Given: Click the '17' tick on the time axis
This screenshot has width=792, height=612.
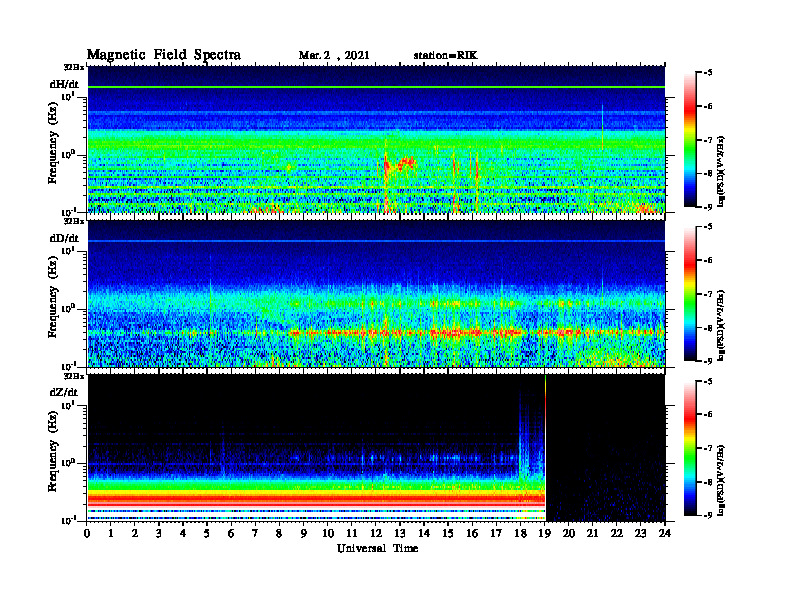Looking at the screenshot, I should pos(496,534).
